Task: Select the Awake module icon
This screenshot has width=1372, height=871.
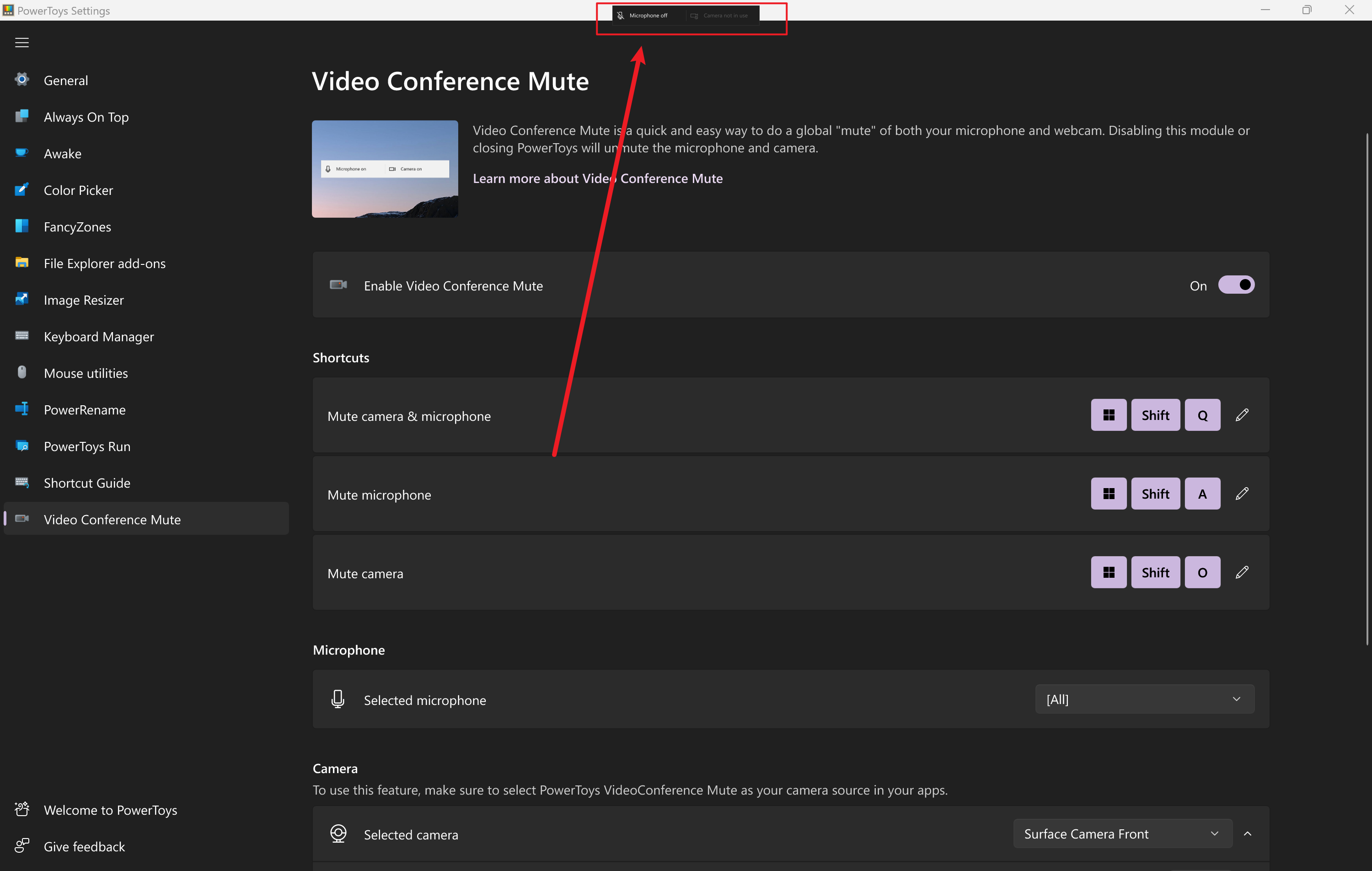Action: [x=21, y=153]
